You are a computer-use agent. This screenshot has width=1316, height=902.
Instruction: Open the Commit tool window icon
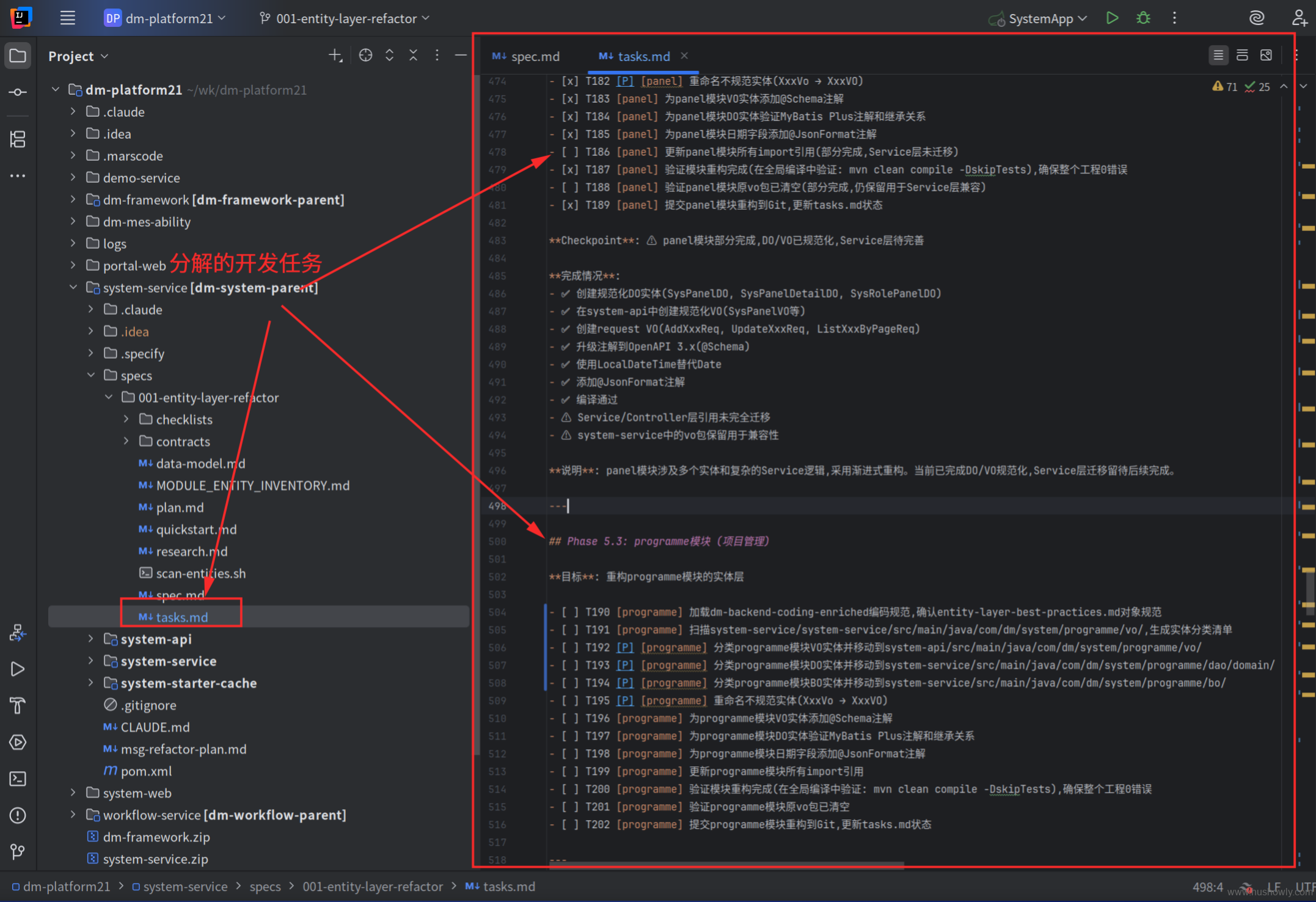(x=18, y=92)
